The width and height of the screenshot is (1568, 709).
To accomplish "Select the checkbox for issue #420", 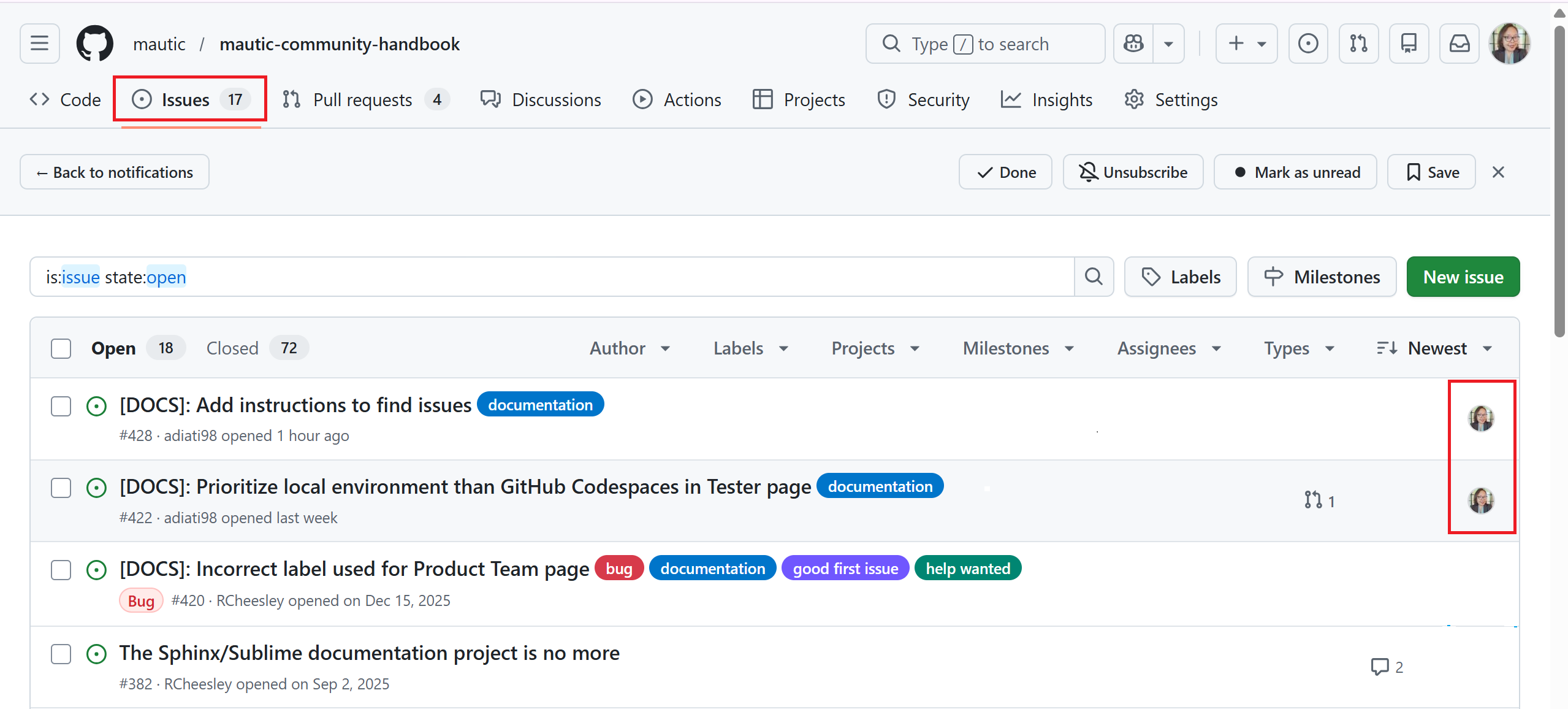I will click(x=61, y=570).
